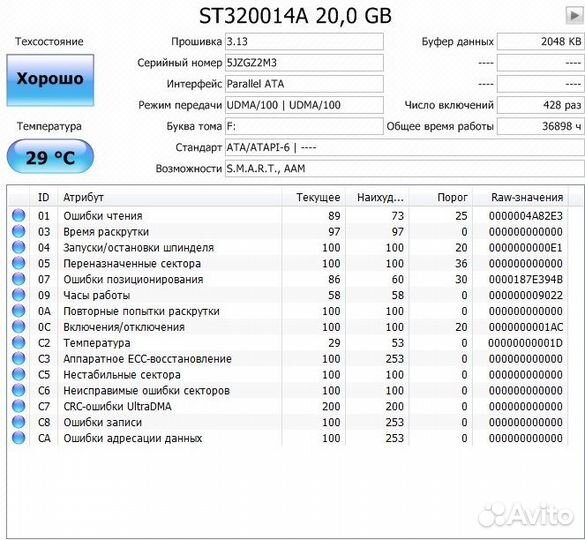Click current value 89 for Ошибки чтения
The image size is (585, 540).
tap(334, 216)
